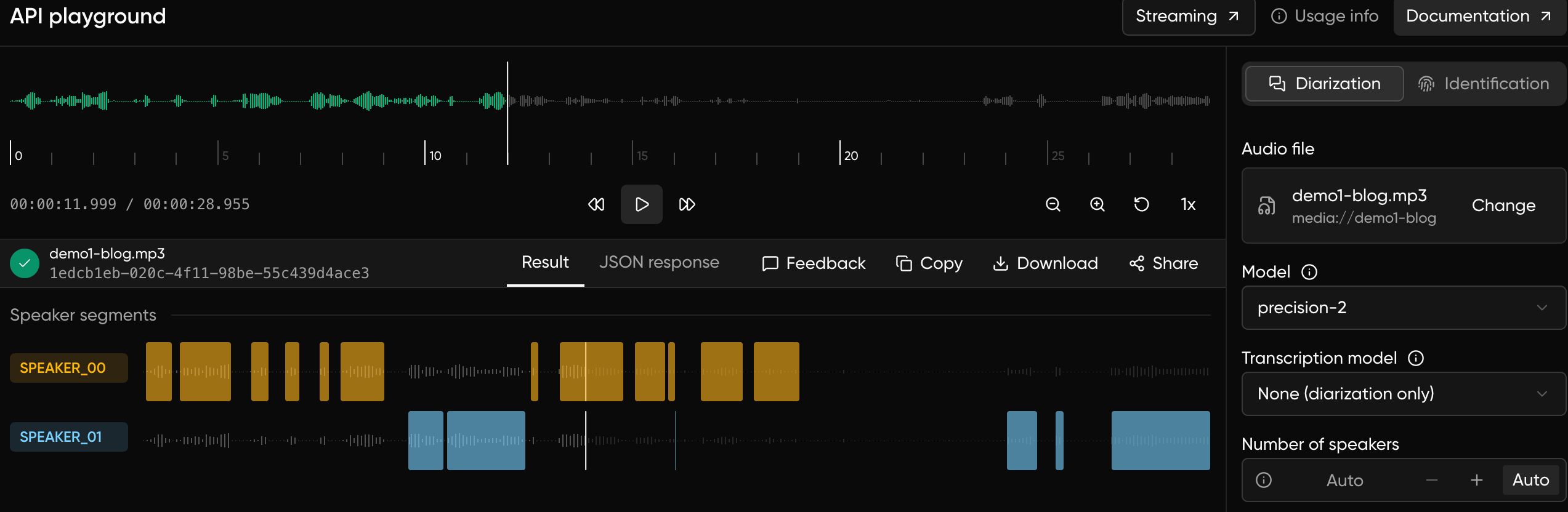Toggle Auto number of speakers
1568x512 pixels.
pyautogui.click(x=1530, y=480)
